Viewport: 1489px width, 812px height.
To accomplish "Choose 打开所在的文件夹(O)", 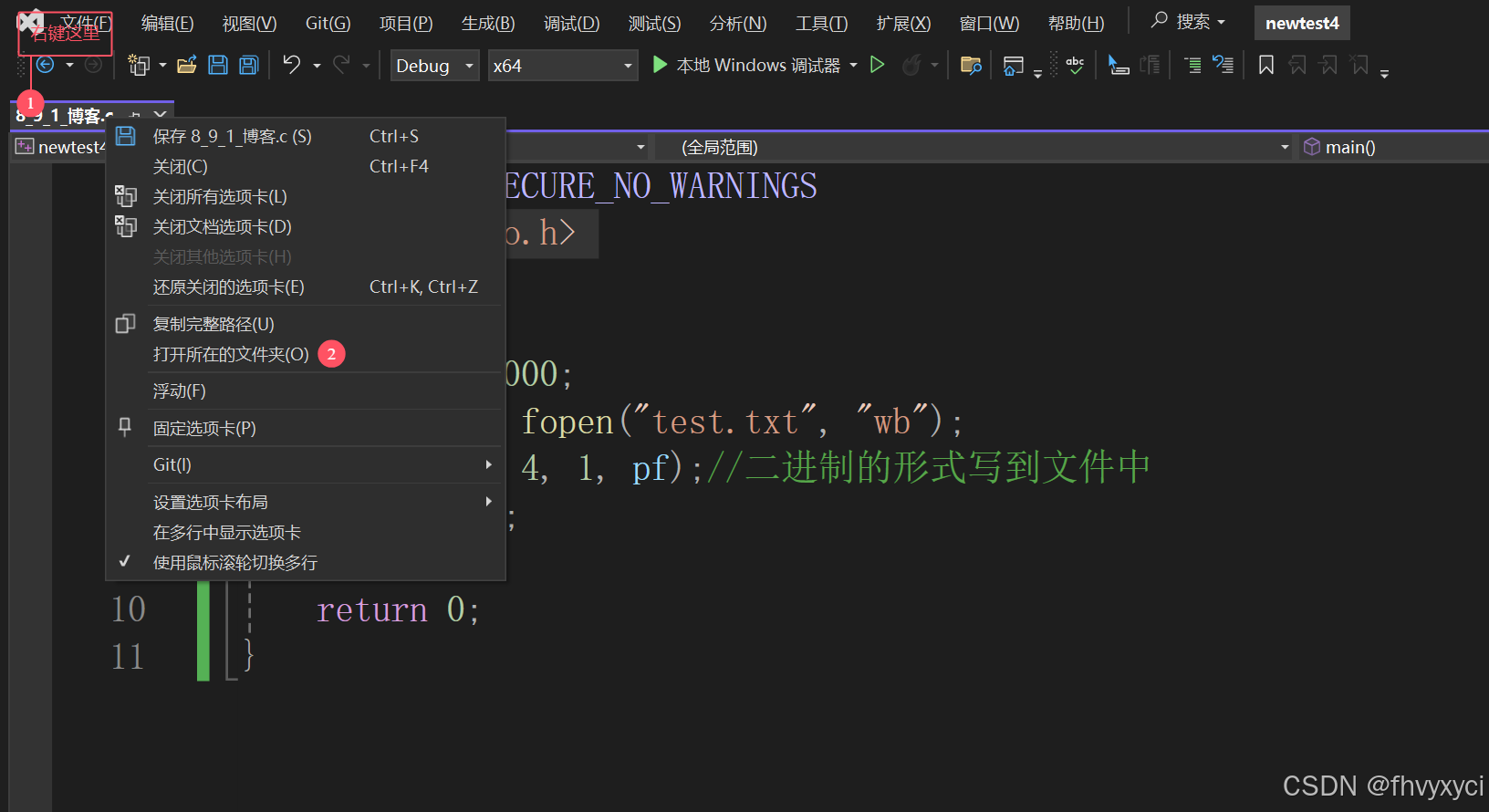I will [306, 354].
